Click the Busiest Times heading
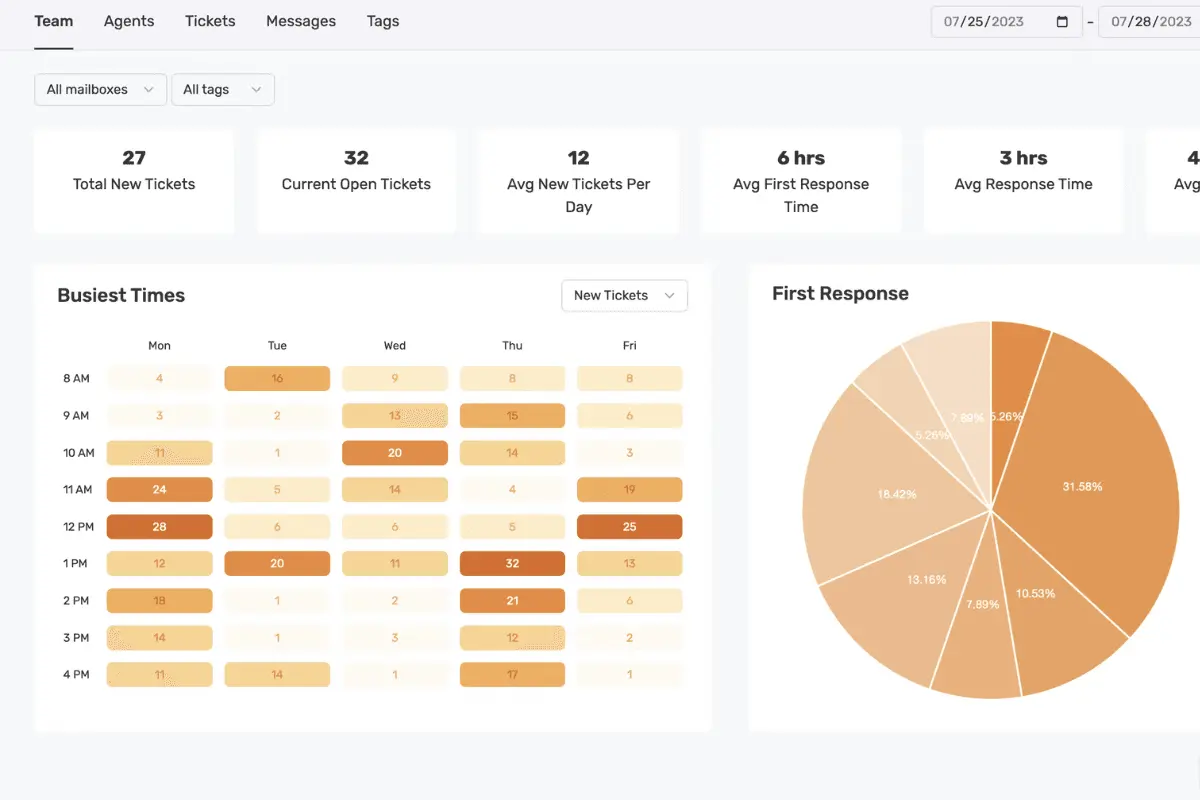 pos(121,295)
